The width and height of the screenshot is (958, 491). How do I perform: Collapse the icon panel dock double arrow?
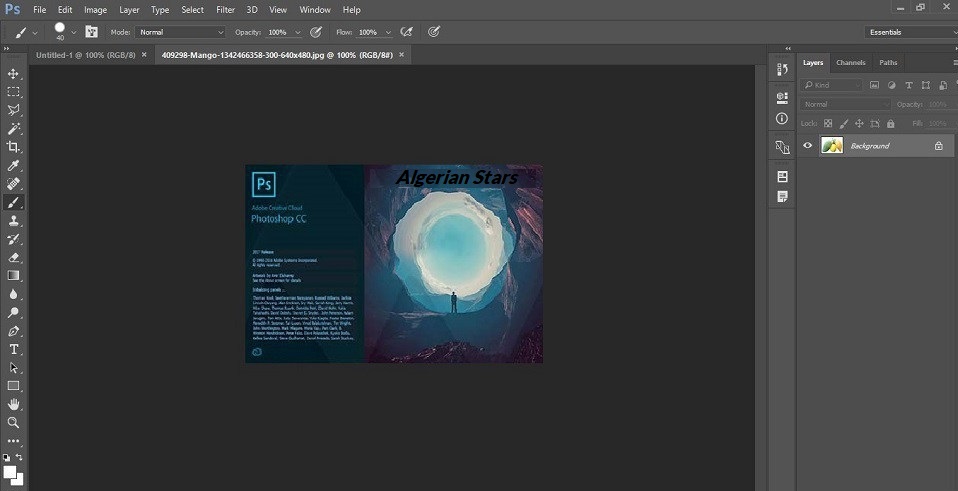click(788, 48)
